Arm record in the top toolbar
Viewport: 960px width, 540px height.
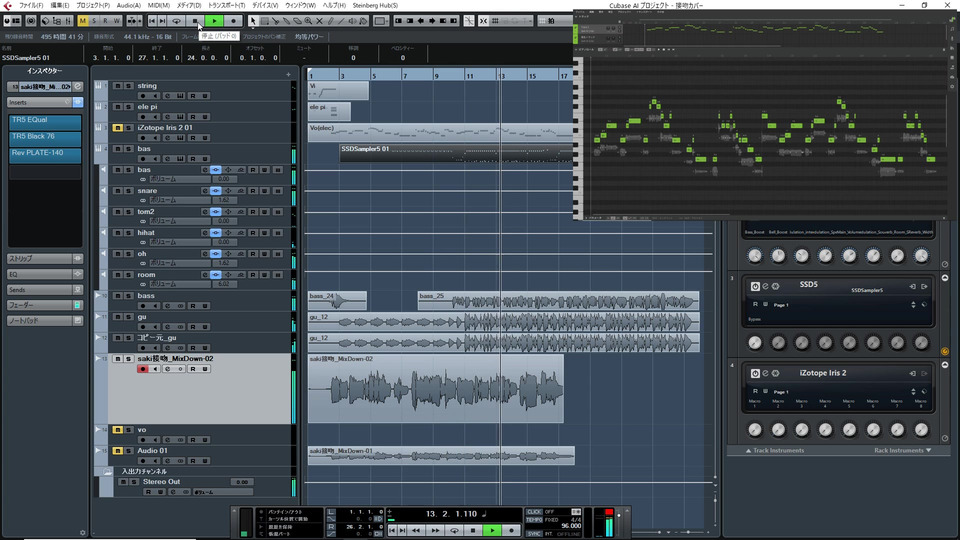tap(233, 21)
